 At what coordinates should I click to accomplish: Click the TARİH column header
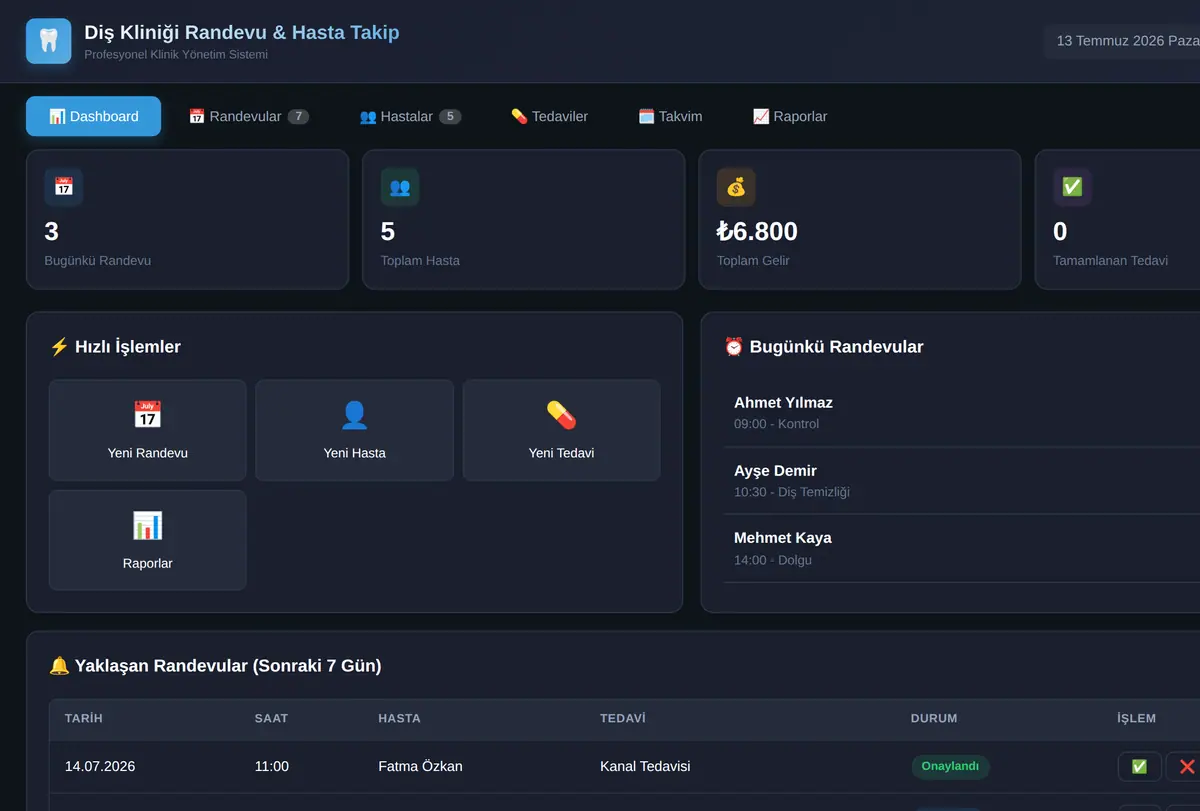pyautogui.click(x=84, y=718)
